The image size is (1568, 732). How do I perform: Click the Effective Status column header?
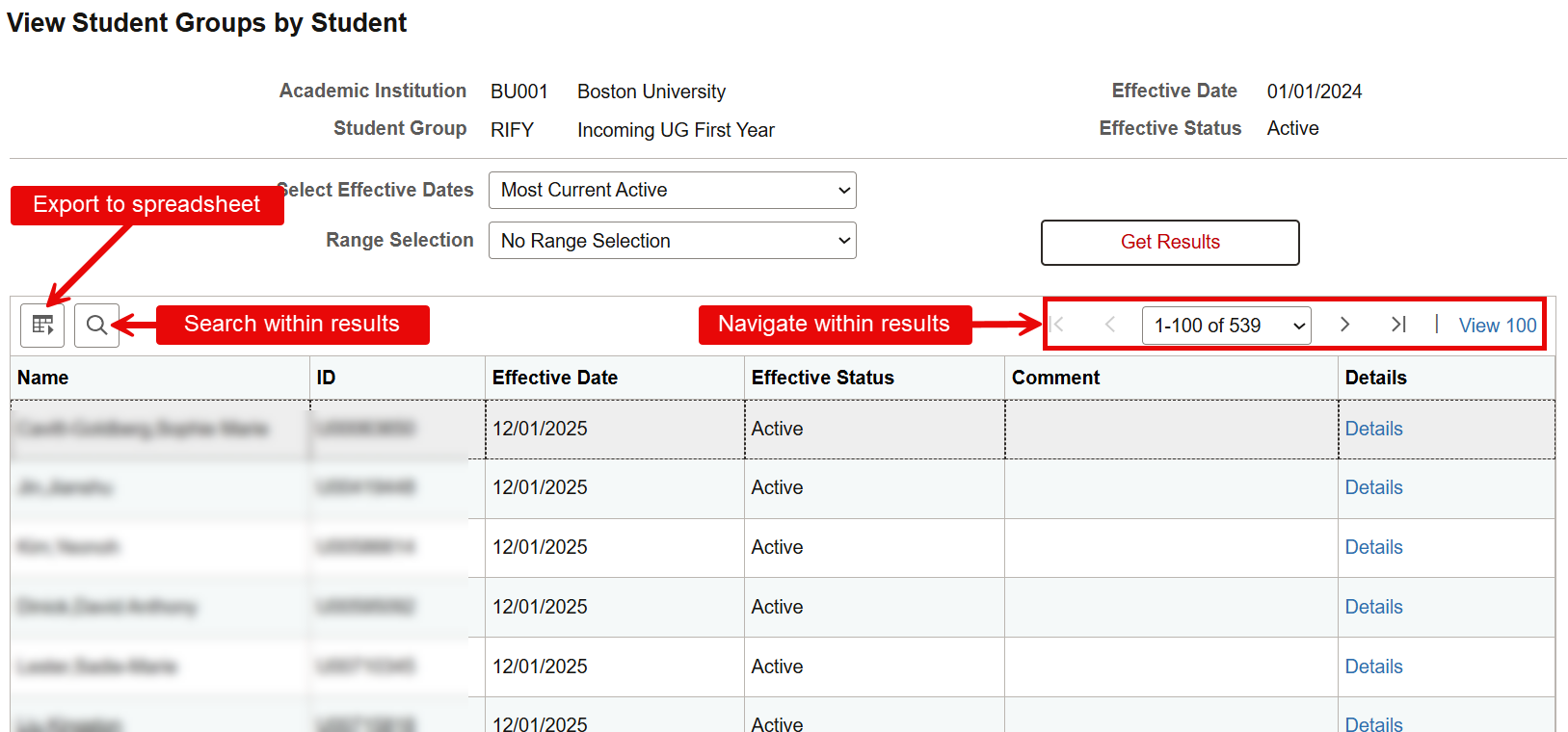[x=822, y=378]
